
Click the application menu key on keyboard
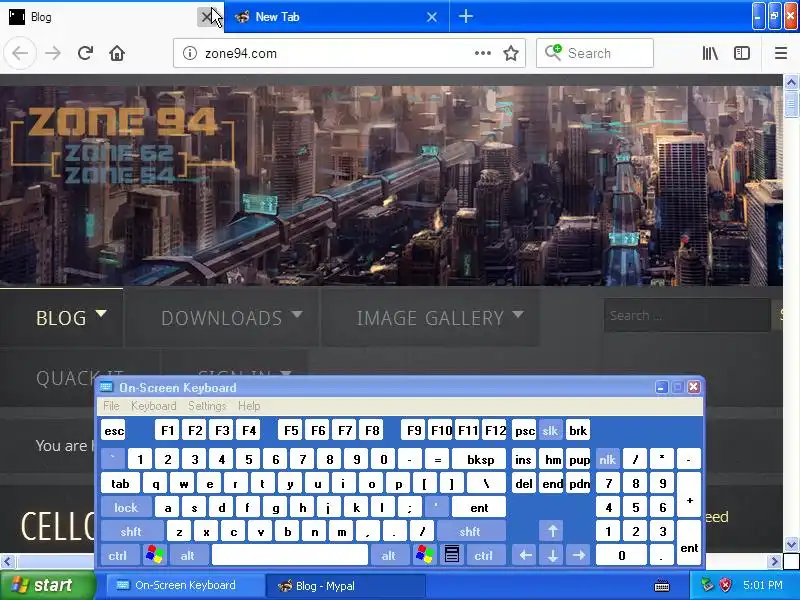click(452, 555)
